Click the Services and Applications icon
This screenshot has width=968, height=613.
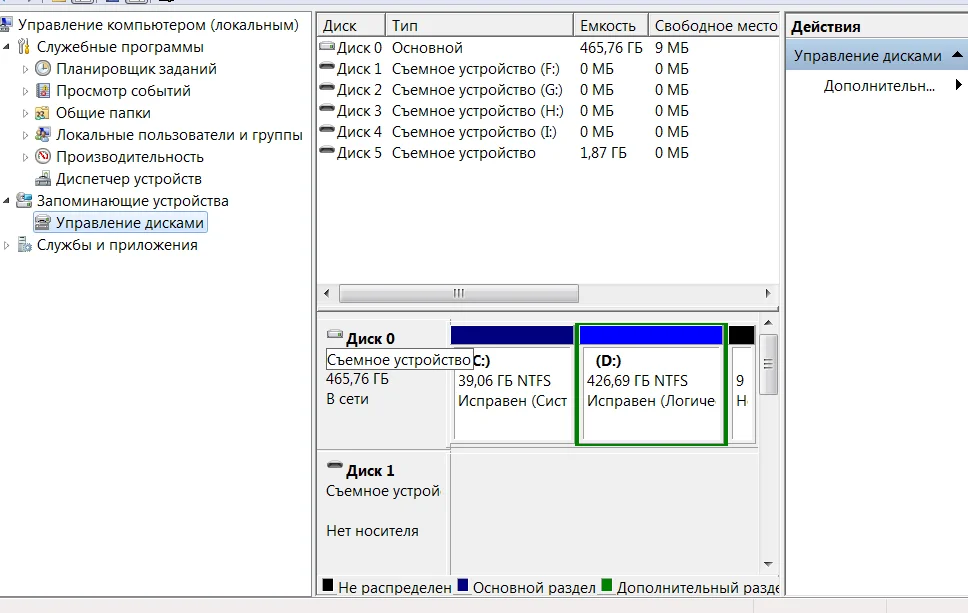click(x=23, y=245)
